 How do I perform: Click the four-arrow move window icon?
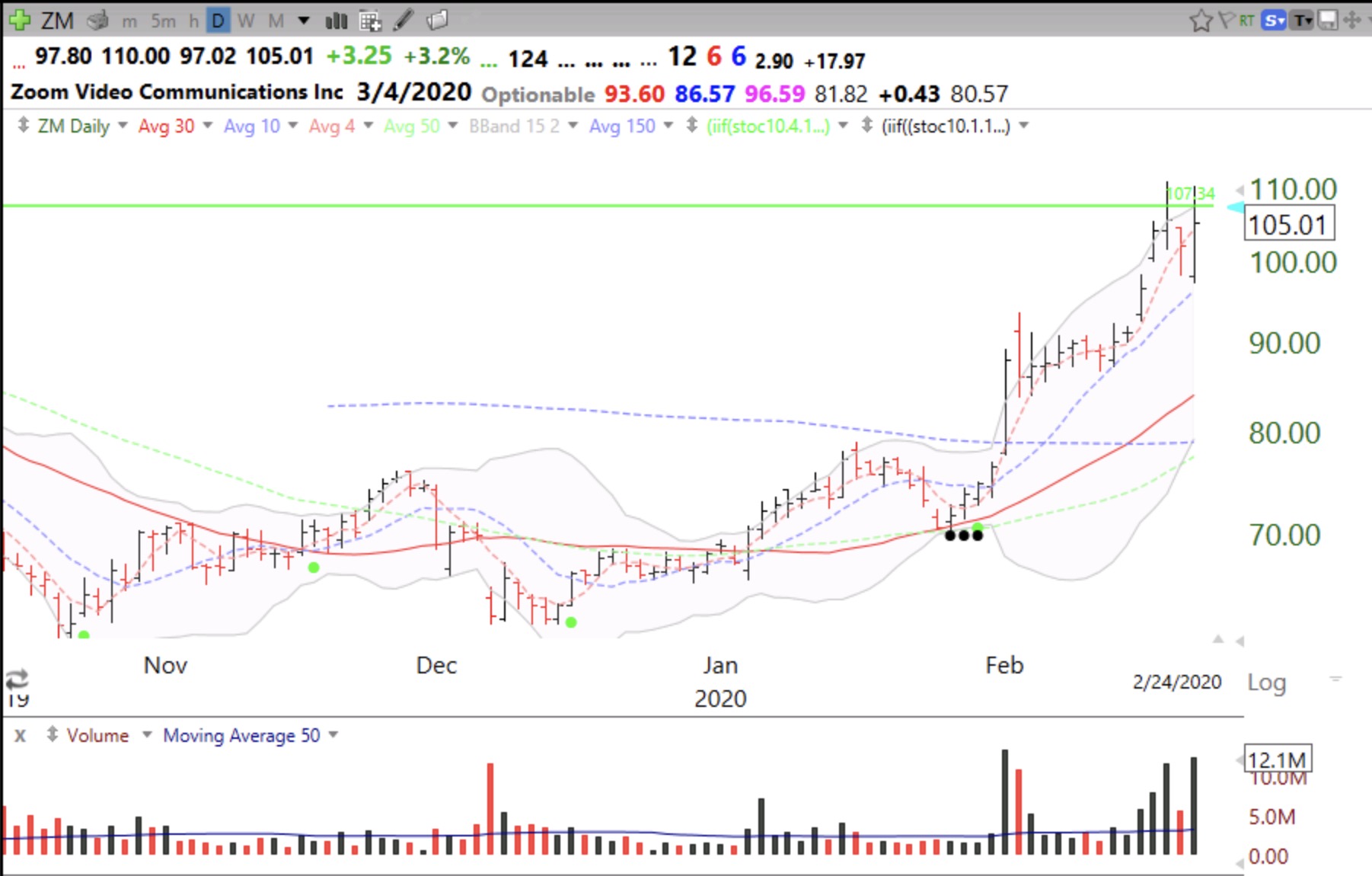[x=1352, y=21]
